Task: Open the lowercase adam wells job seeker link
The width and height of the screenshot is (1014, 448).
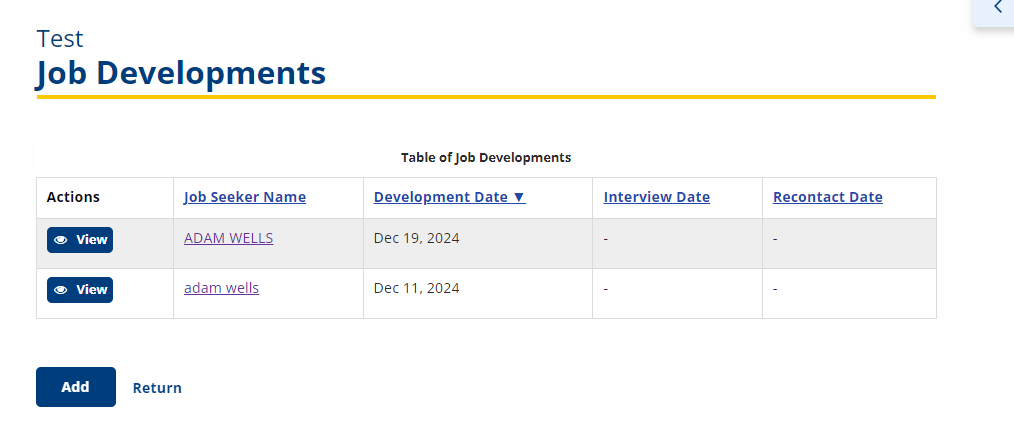Action: [221, 288]
